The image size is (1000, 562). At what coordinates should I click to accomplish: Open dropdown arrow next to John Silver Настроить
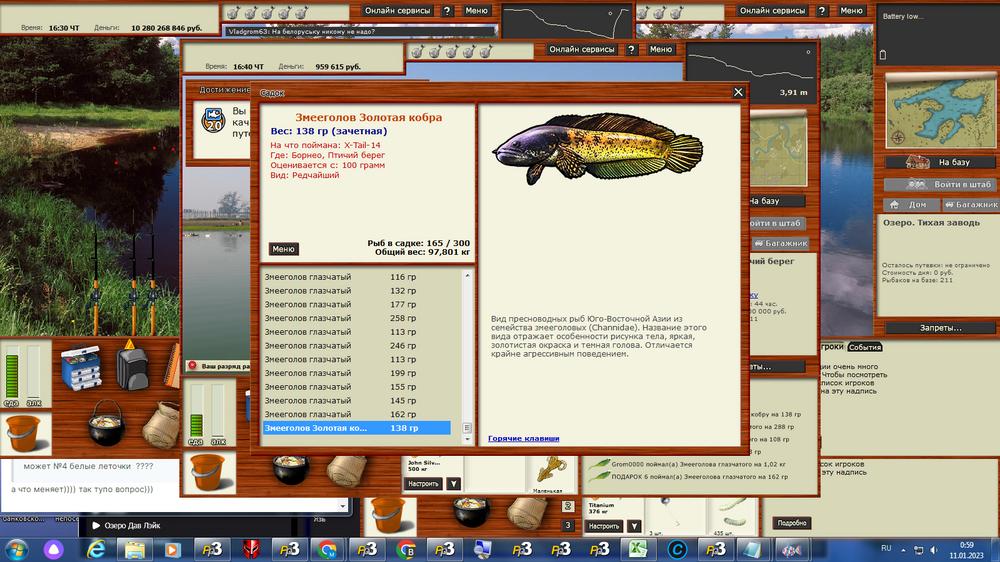click(453, 484)
